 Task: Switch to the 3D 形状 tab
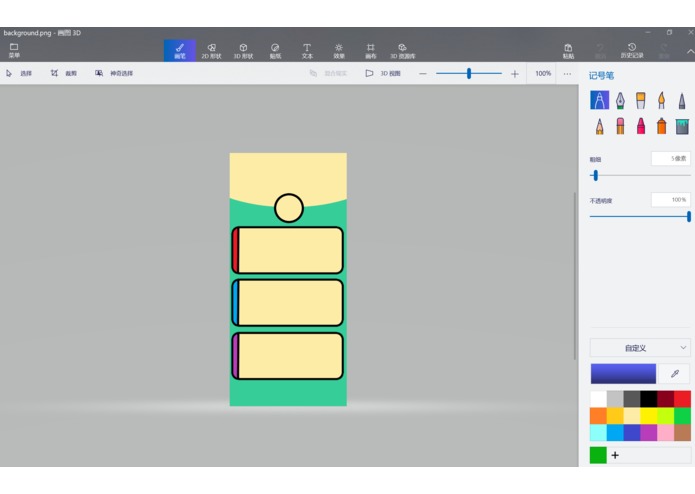(243, 51)
